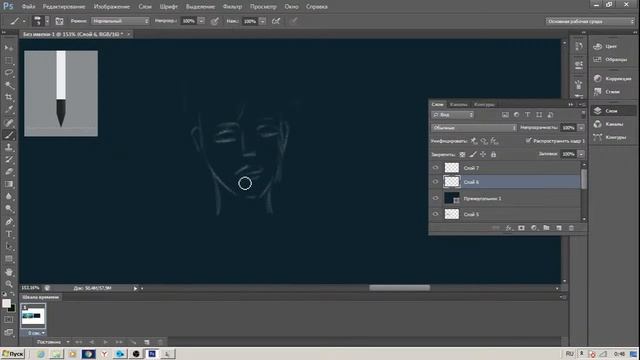Toggle lock transparent pixels
Image resolution: width=640 pixels, height=360 pixels.
[x=462, y=154]
